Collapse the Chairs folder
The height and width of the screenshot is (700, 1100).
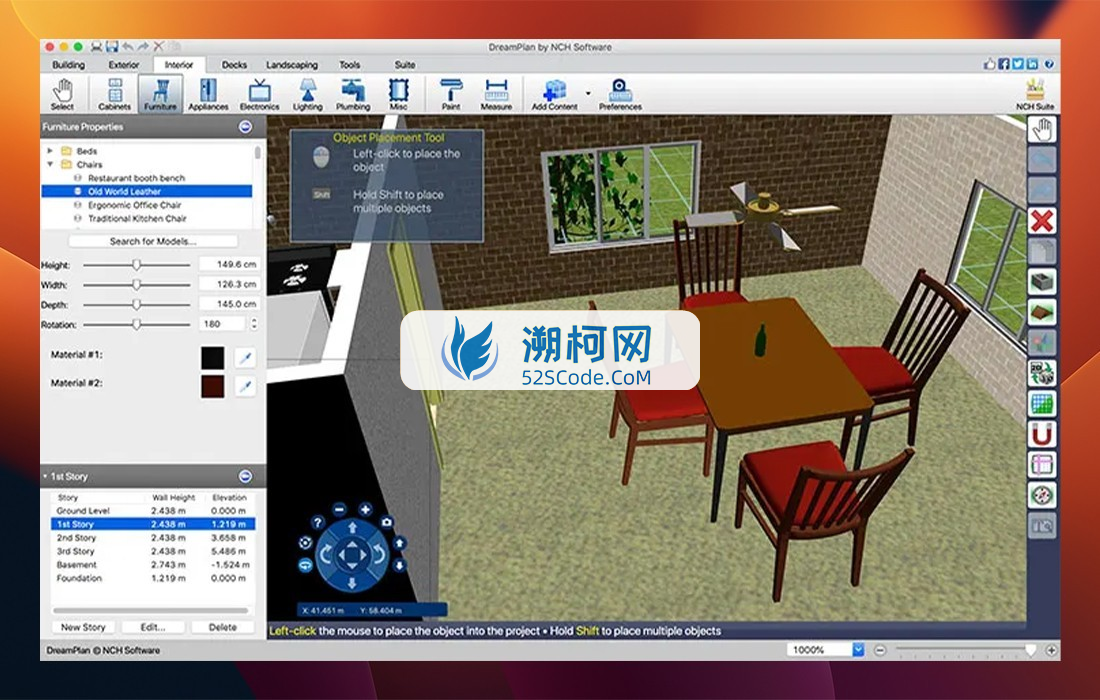point(50,164)
